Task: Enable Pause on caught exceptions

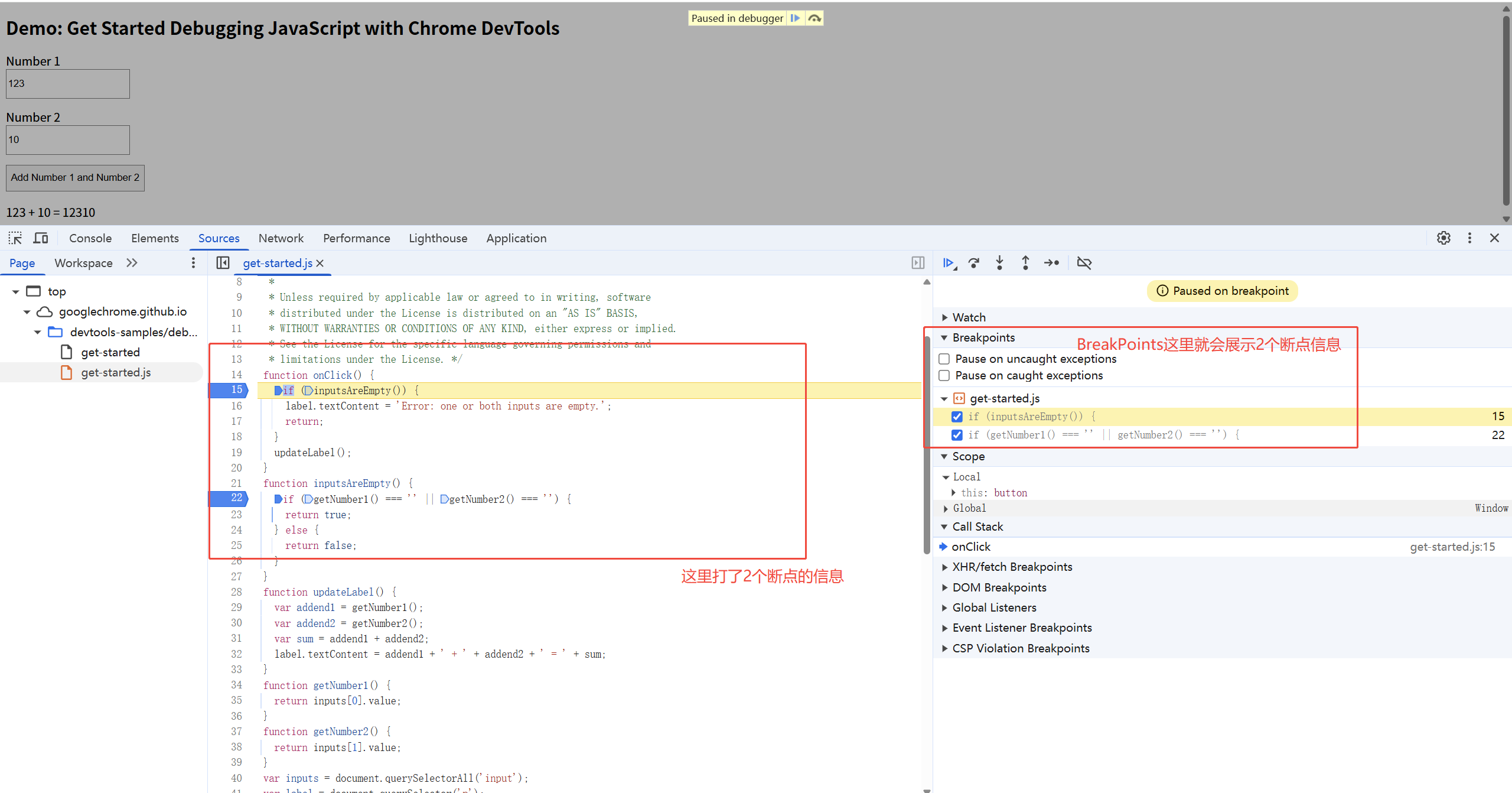Action: pyautogui.click(x=944, y=376)
